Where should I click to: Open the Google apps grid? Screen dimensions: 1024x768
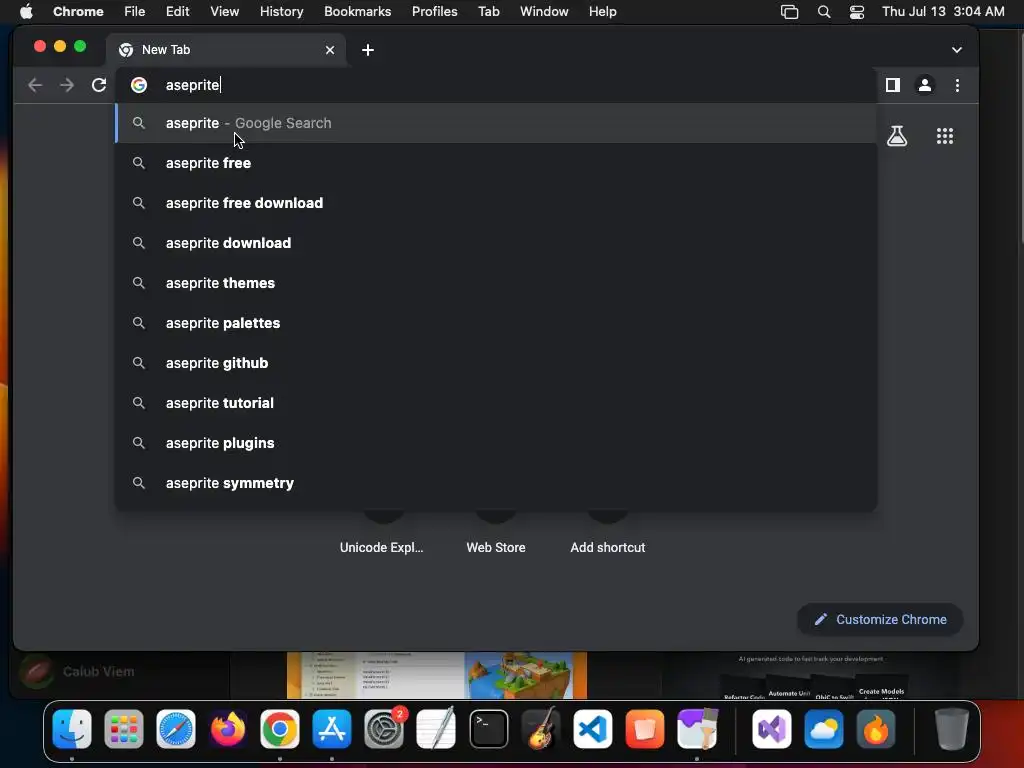pos(945,136)
